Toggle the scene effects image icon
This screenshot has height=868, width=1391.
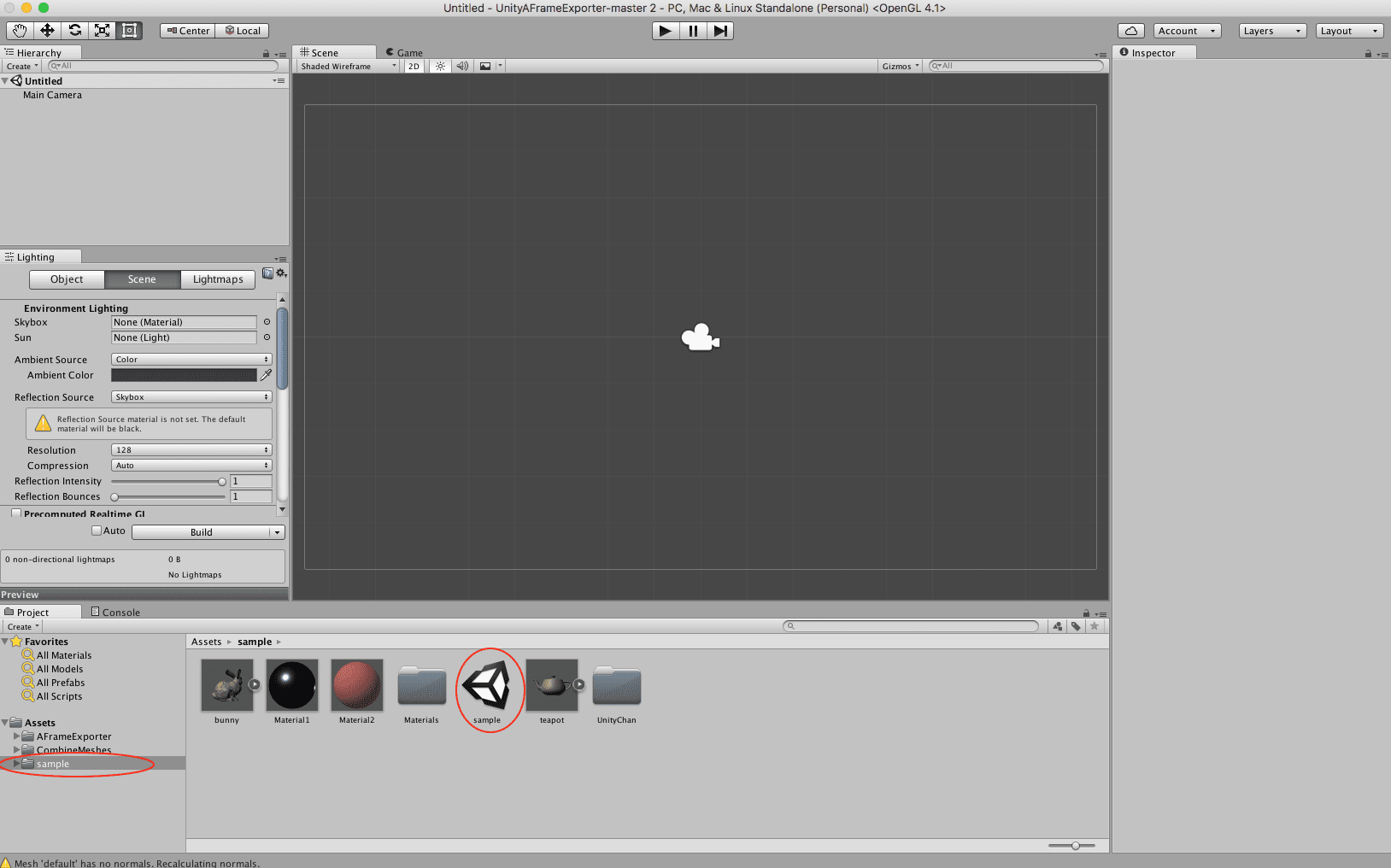[x=485, y=66]
